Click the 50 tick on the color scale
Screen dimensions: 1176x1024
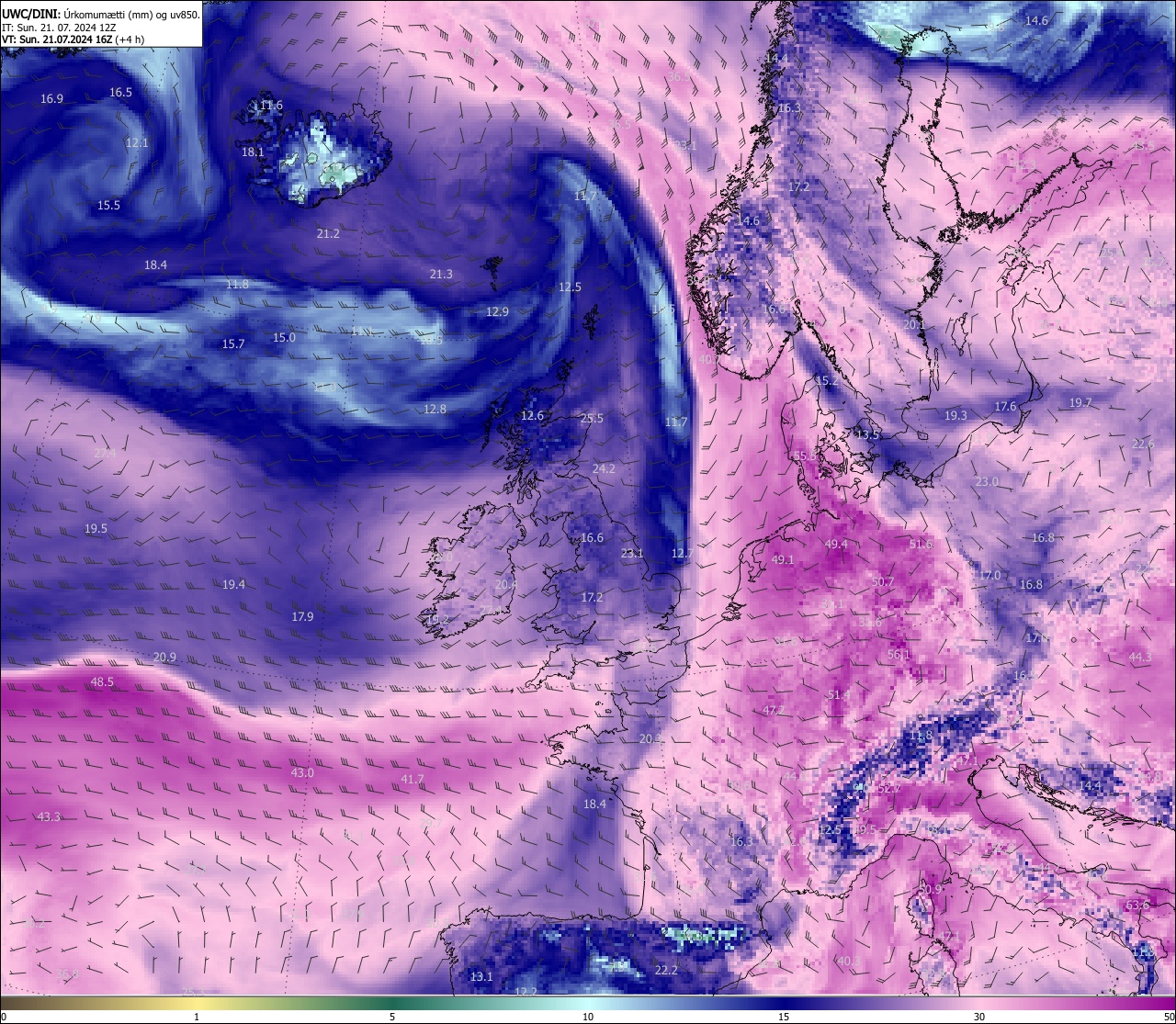coord(1169,1017)
